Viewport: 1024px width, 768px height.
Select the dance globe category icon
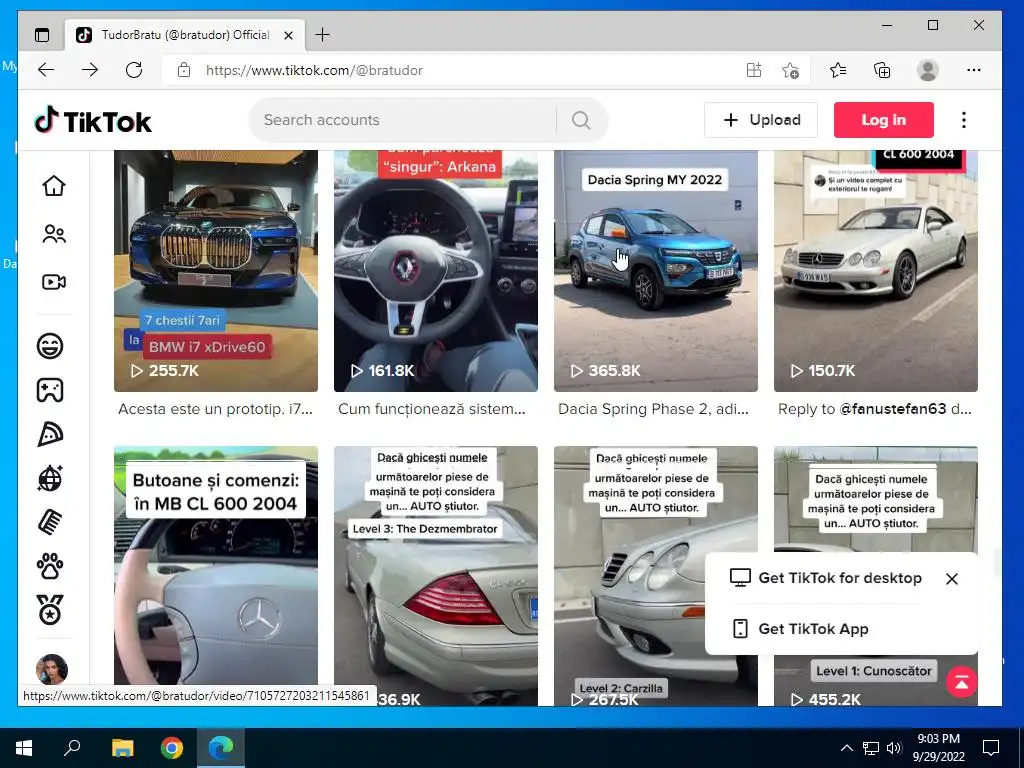click(x=50, y=479)
